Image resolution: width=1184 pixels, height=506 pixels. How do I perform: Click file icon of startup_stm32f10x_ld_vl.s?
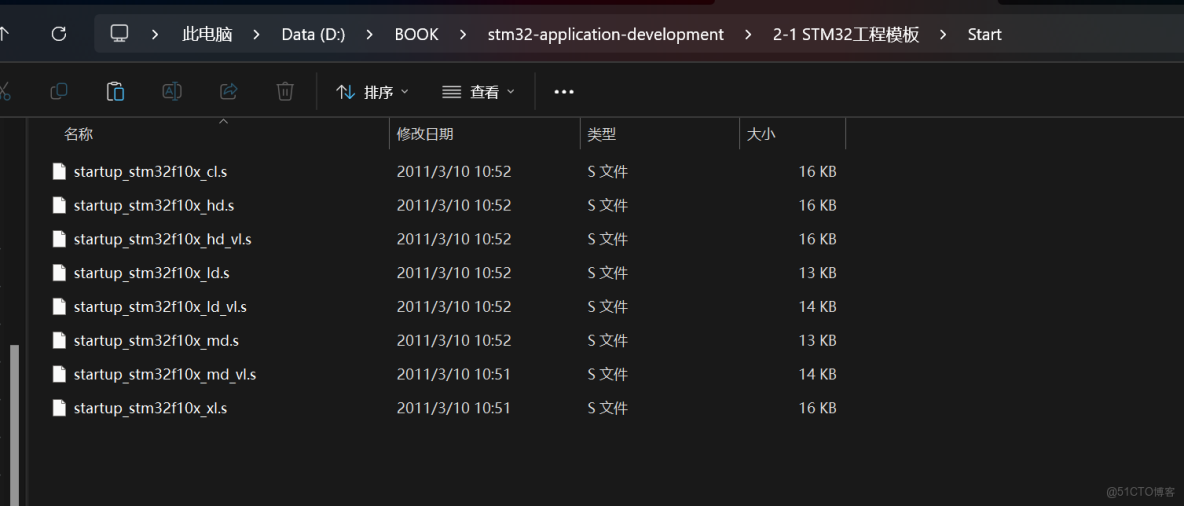(59, 307)
